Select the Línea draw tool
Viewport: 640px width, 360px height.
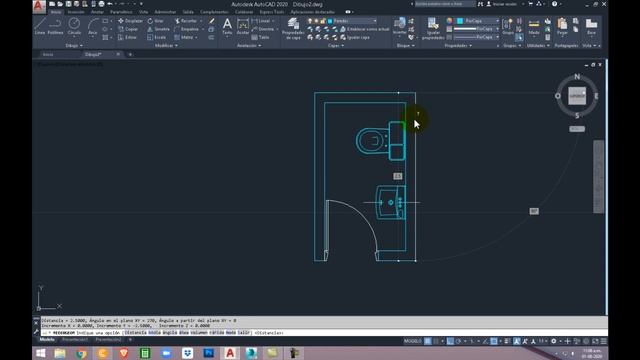40,26
